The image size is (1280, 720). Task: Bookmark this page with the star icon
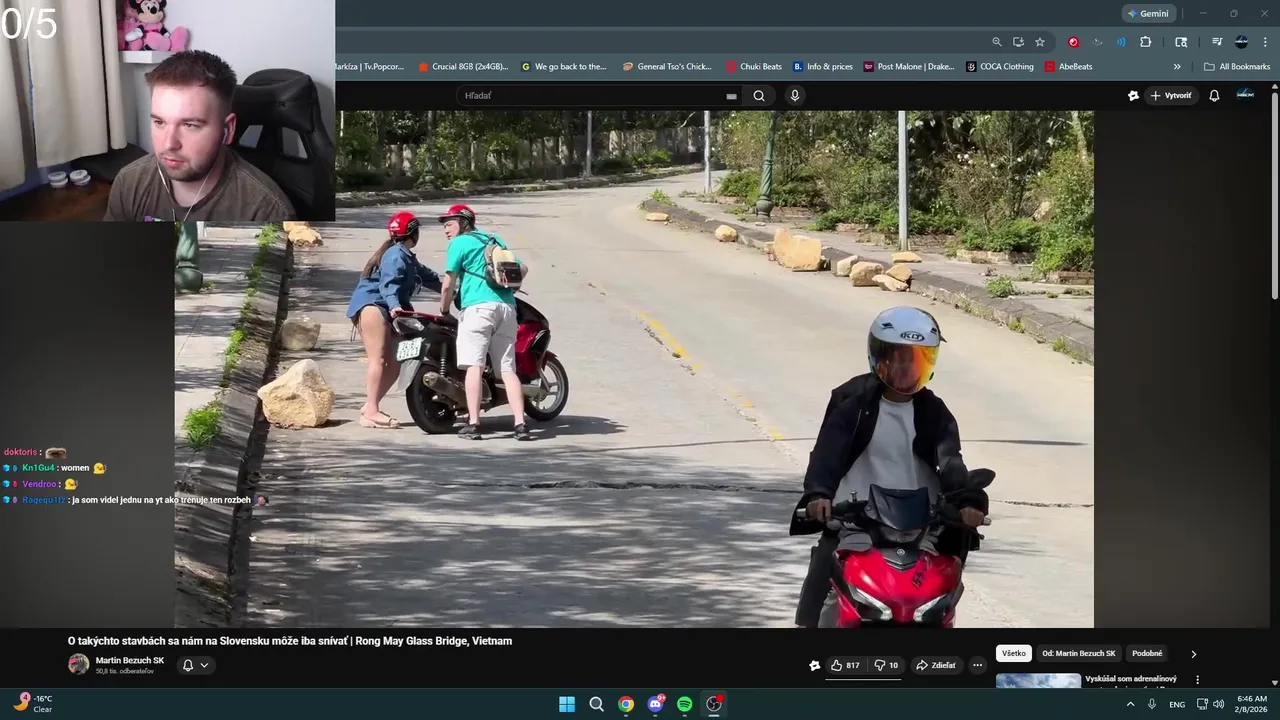1040,42
